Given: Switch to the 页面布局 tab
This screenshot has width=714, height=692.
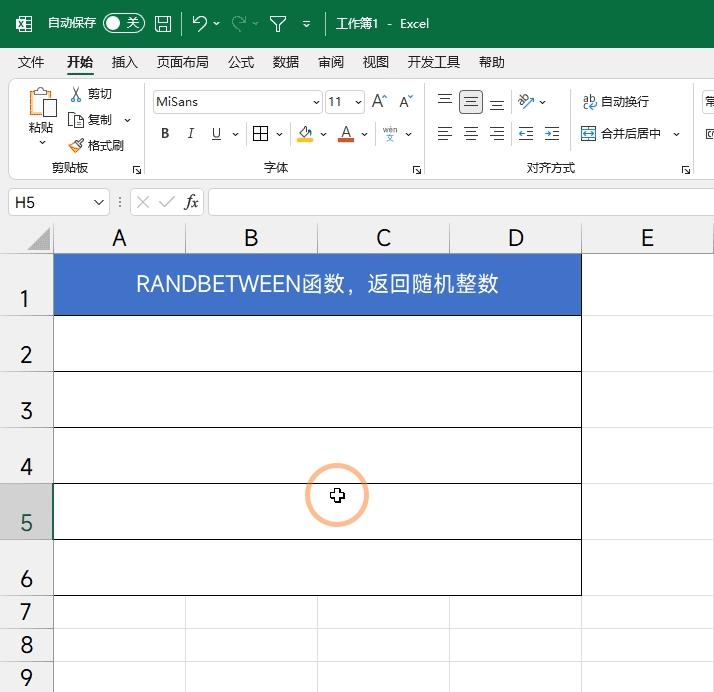Looking at the screenshot, I should (183, 62).
